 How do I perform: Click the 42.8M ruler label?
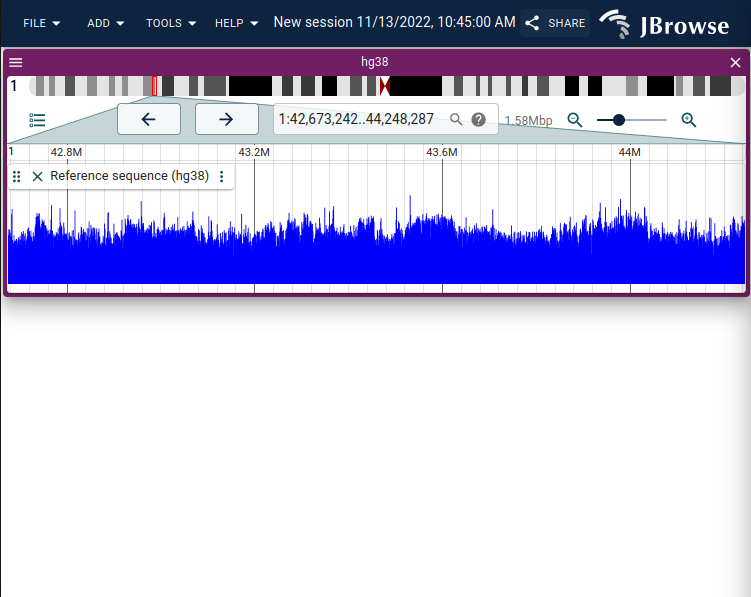tap(67, 152)
